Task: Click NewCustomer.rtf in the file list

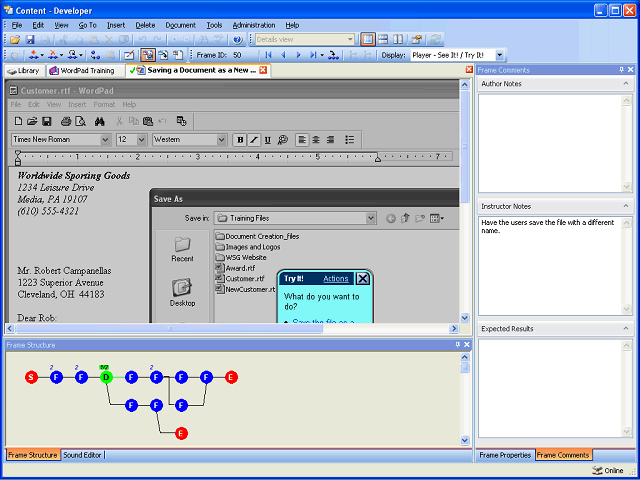Action: pyautogui.click(x=246, y=289)
